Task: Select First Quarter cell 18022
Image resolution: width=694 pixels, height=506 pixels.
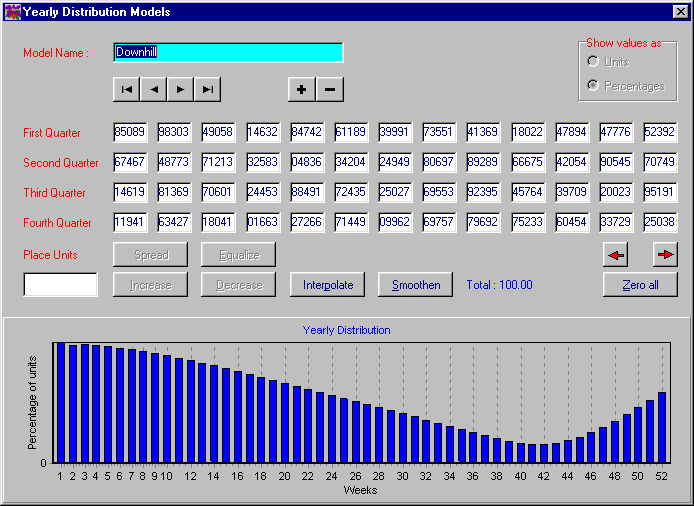Action: coord(528,132)
